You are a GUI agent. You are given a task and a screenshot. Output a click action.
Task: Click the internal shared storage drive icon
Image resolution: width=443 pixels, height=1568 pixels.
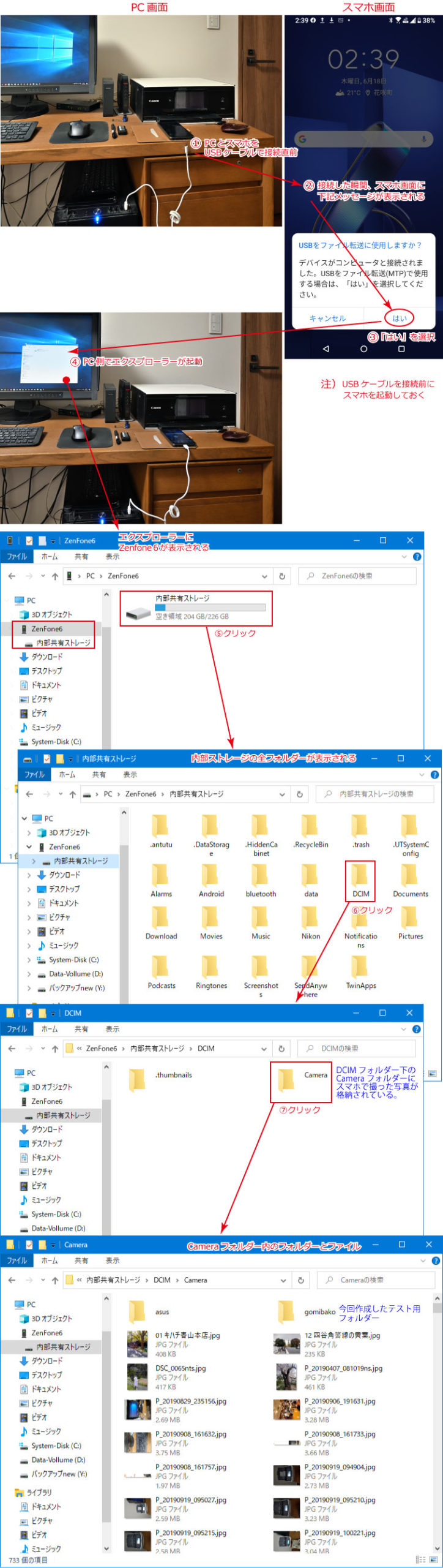(138, 612)
